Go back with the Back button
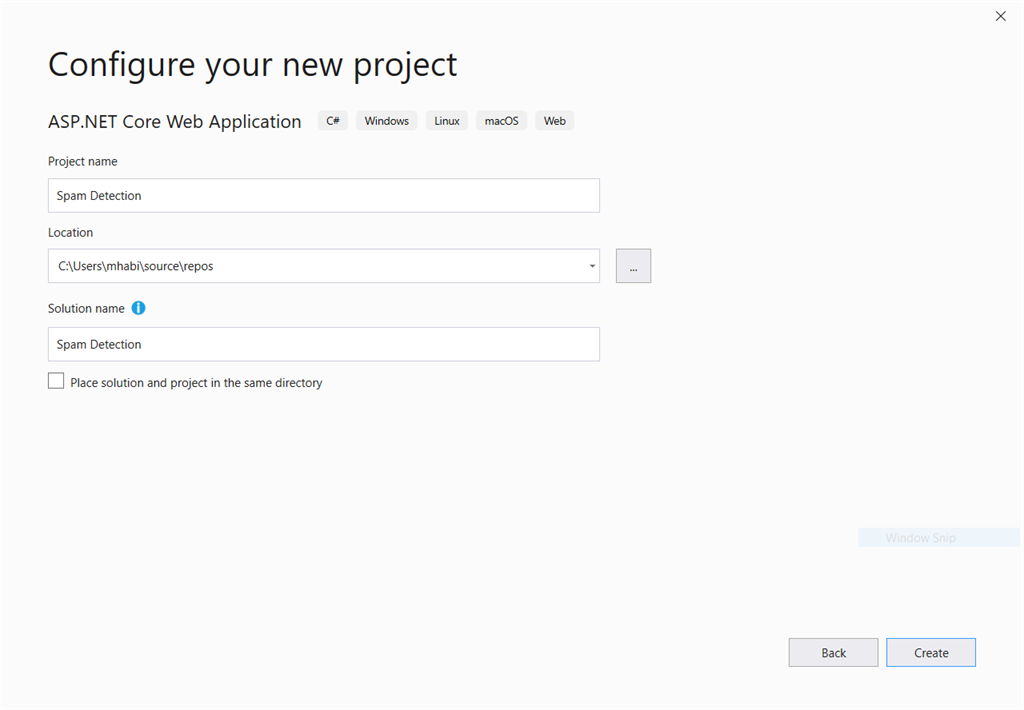The height and width of the screenshot is (710, 1024). coord(833,653)
